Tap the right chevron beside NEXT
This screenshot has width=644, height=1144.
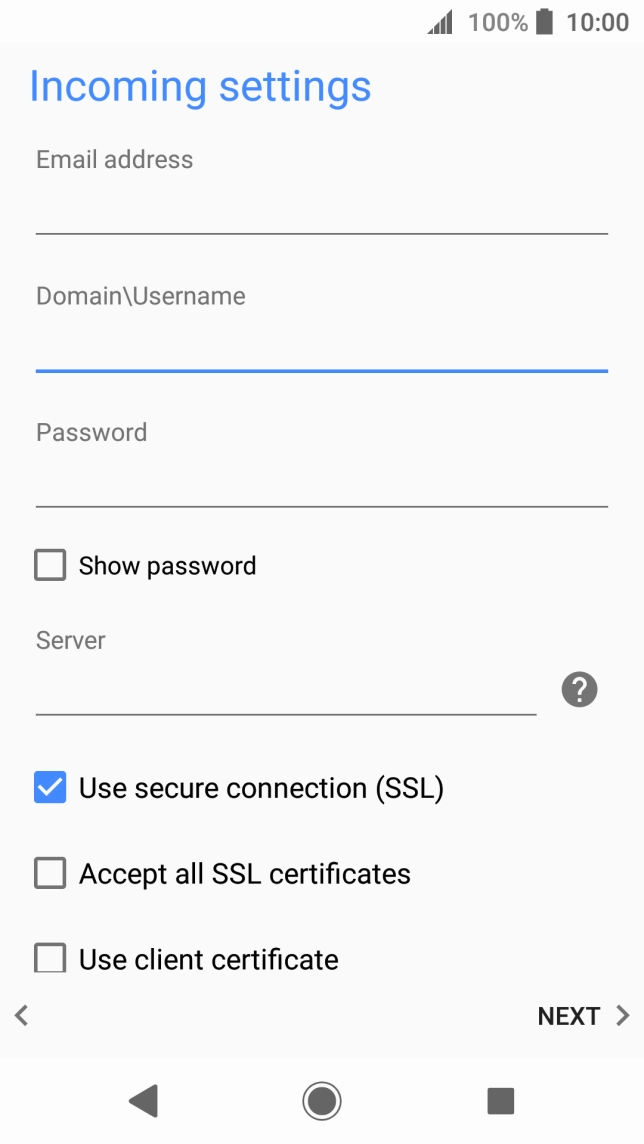(623, 1016)
